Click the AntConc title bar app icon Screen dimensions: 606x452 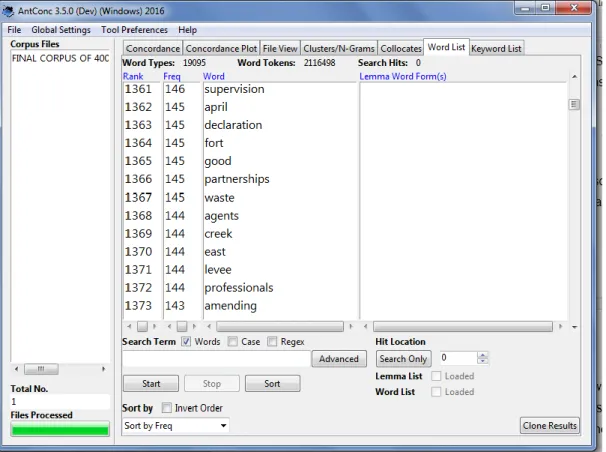[8, 10]
